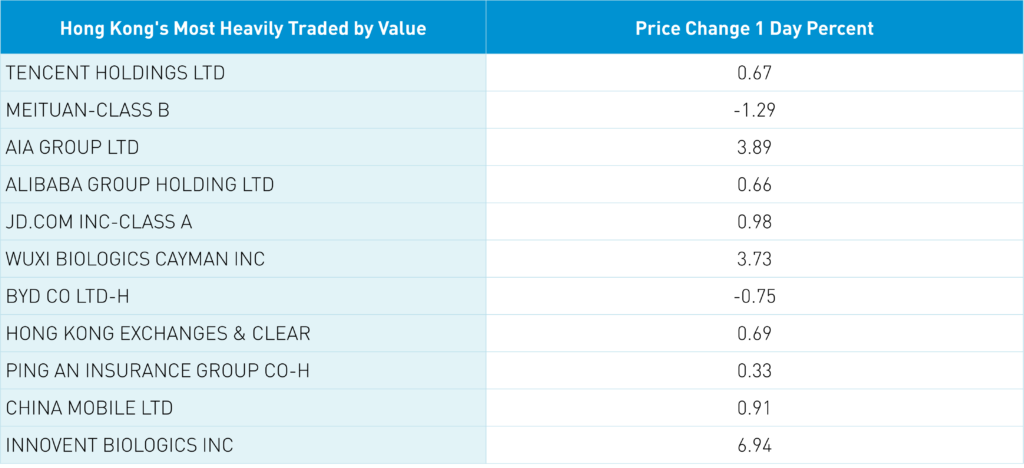The height and width of the screenshot is (468, 1024).
Task: Click PING AN INSURANCE GROUP CO-H
Action: (x=158, y=371)
